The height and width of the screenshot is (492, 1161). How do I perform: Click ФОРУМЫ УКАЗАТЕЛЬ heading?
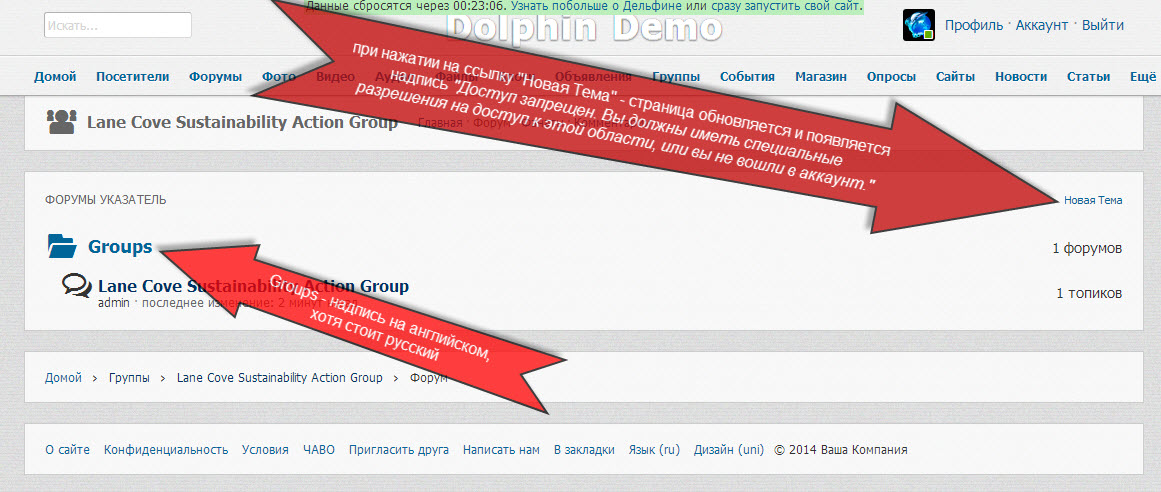106,200
